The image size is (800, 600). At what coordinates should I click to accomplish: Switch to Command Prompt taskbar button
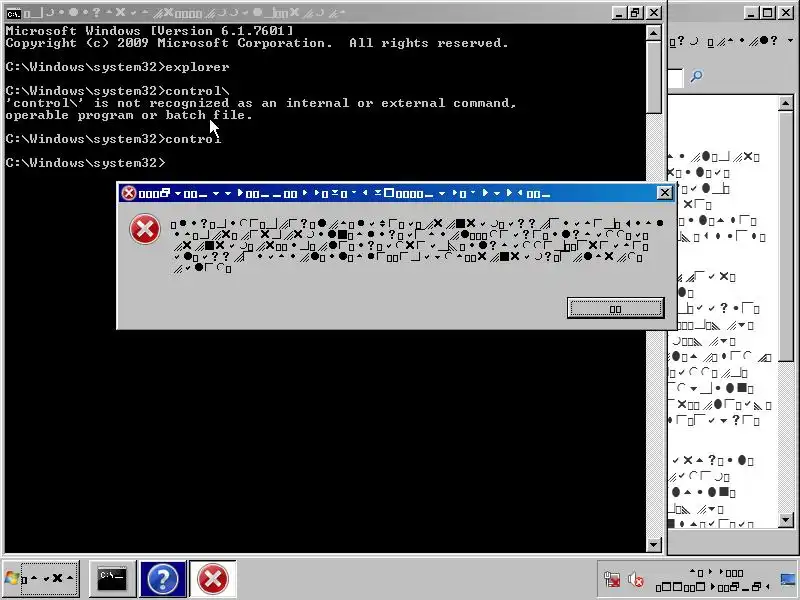[x=112, y=579]
